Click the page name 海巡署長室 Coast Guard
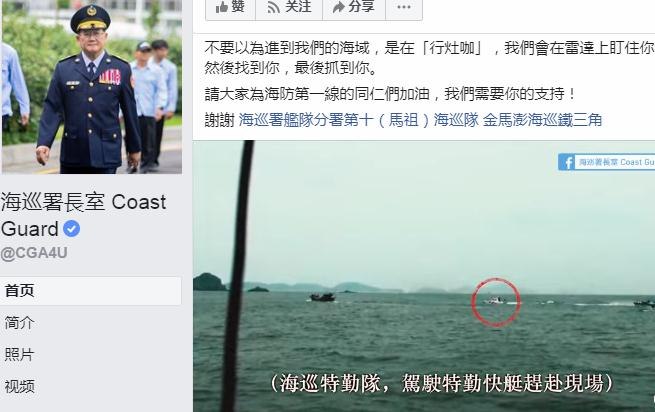 coord(84,215)
